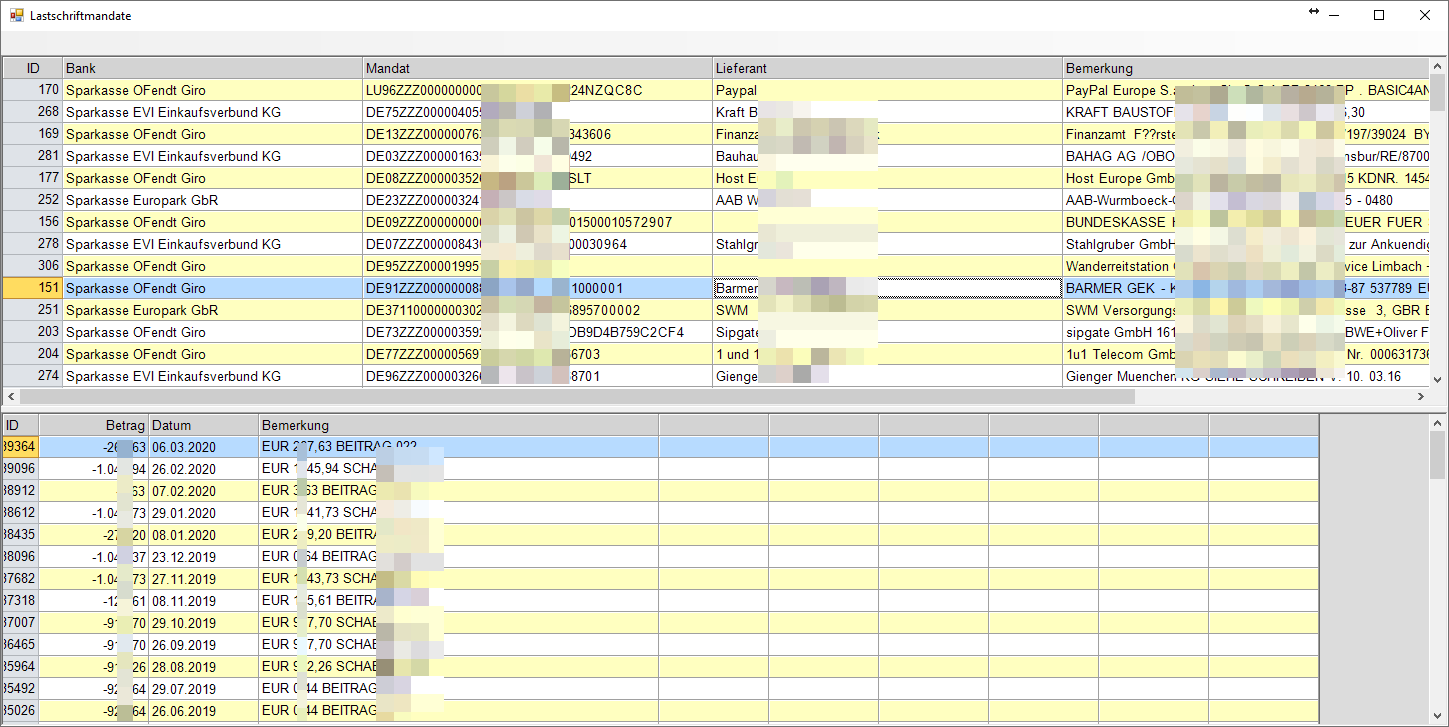Click ID cell 306
This screenshot has height=727, width=1449.
[x=33, y=266]
